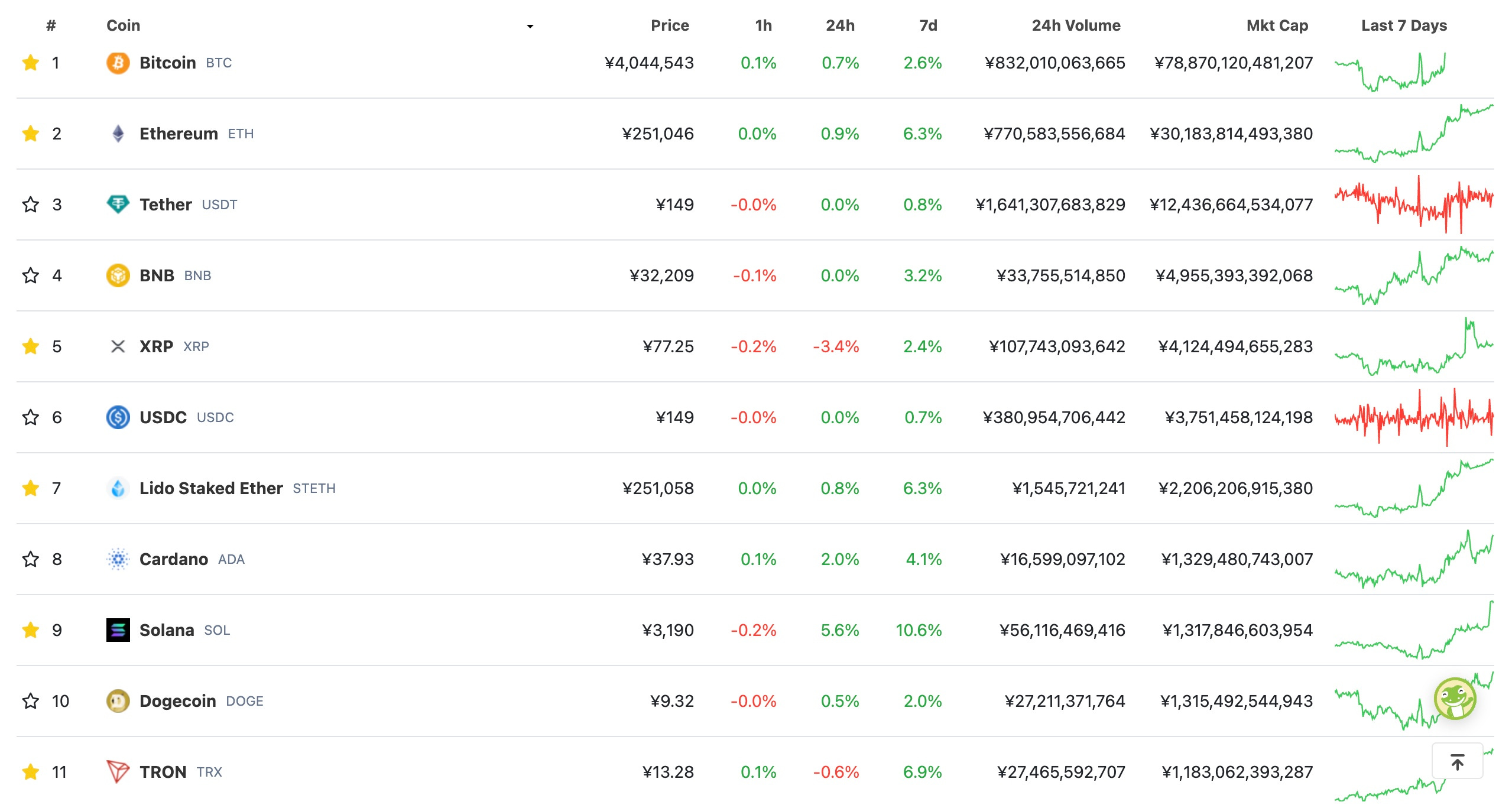
Task: Click Solana 7d change 10.6%
Action: click(x=919, y=630)
